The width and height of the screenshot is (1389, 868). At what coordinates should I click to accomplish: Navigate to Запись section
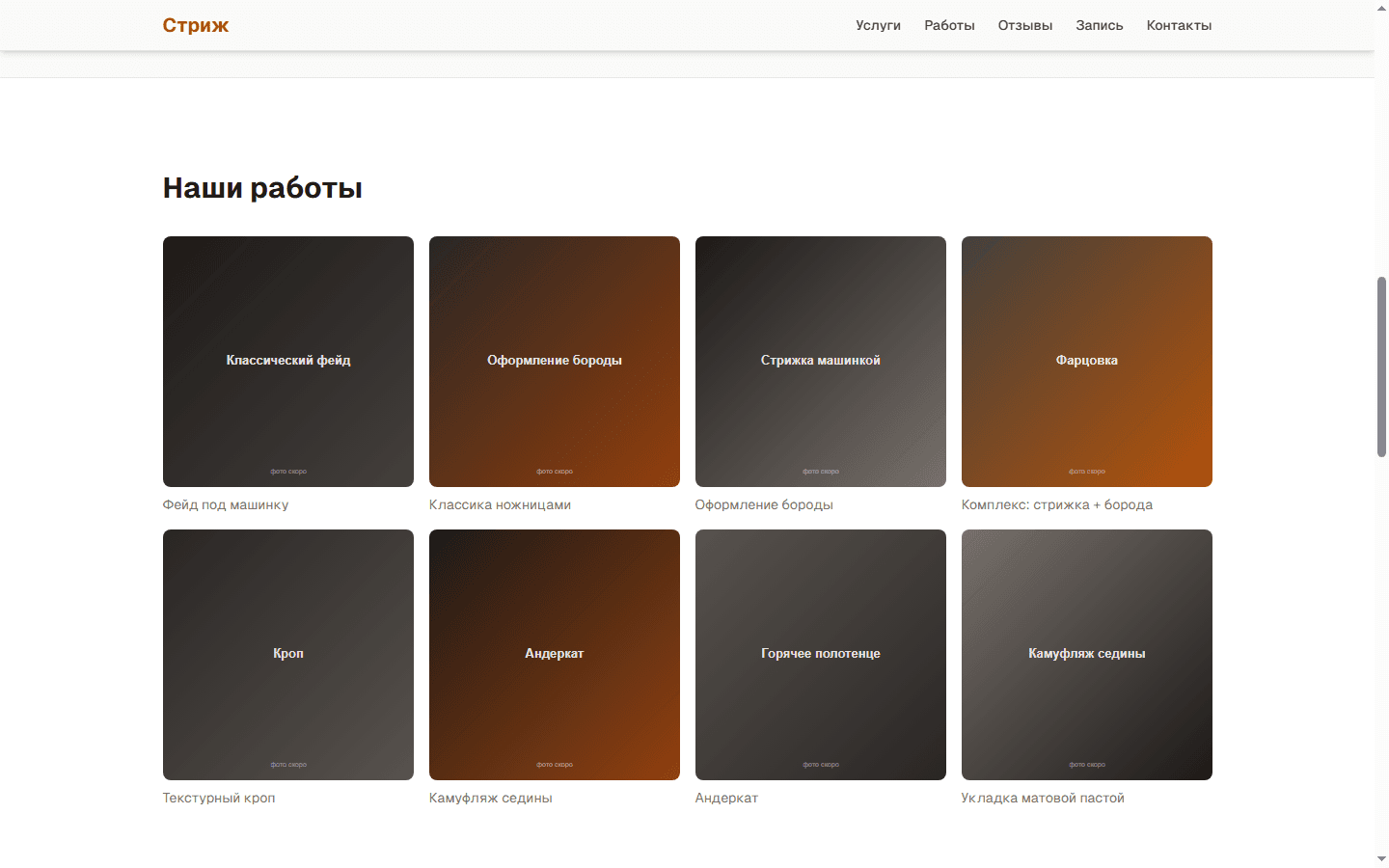1100,25
